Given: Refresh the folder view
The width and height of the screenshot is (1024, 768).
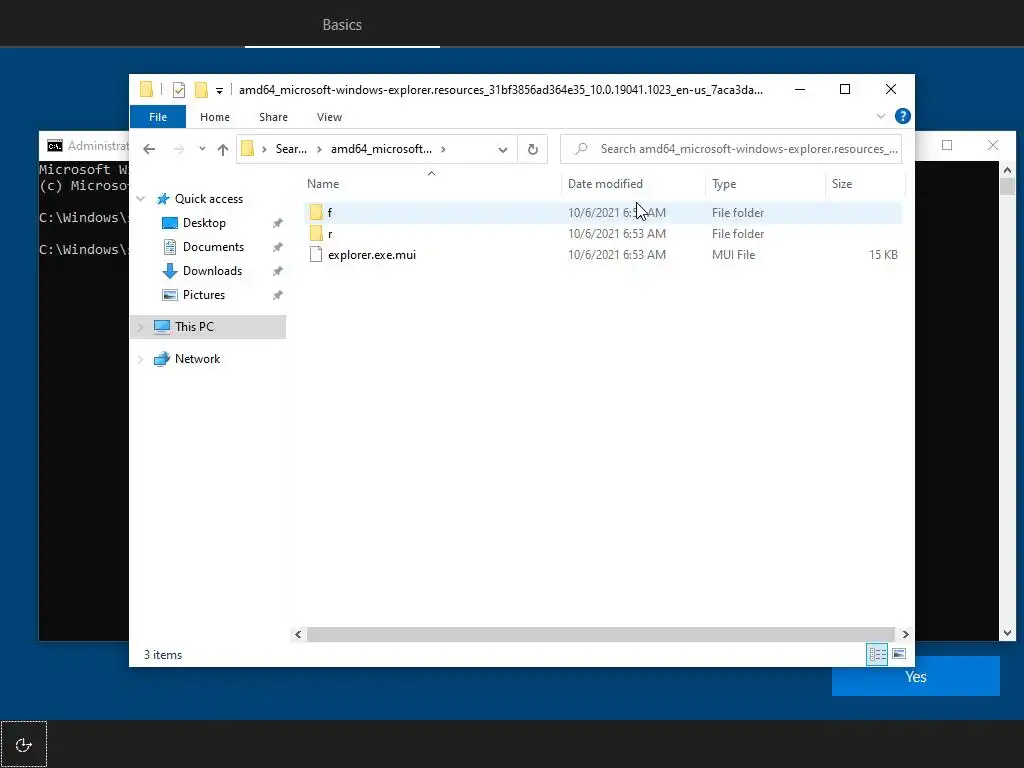Looking at the screenshot, I should (x=533, y=150).
